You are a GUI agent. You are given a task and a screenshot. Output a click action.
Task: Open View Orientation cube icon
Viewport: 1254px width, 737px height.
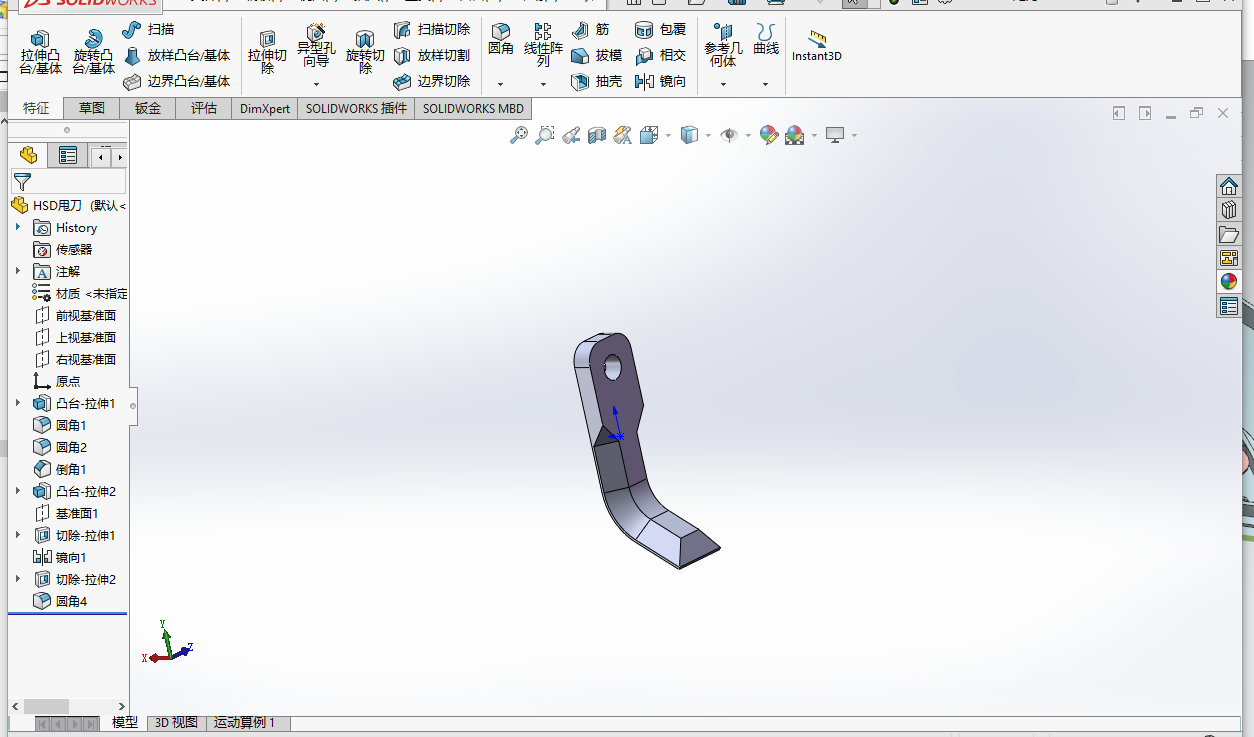[x=648, y=135]
